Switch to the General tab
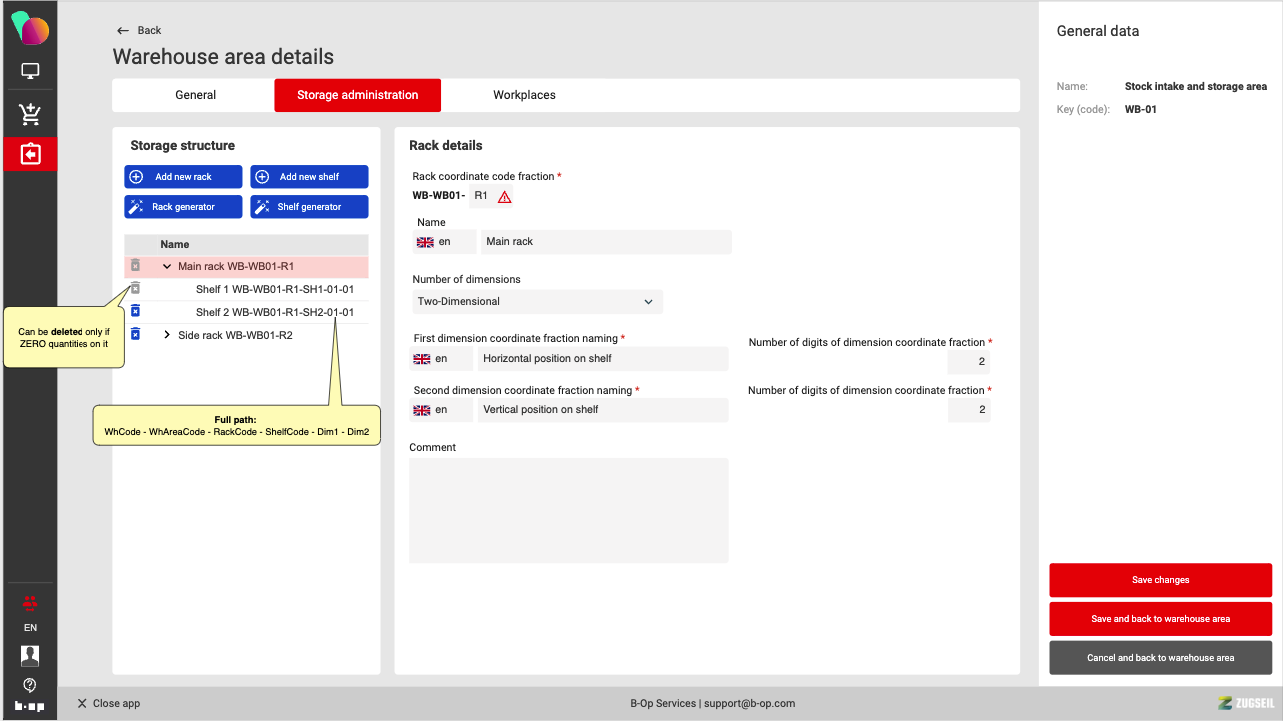Viewport: 1283px width, 721px height. tap(195, 95)
